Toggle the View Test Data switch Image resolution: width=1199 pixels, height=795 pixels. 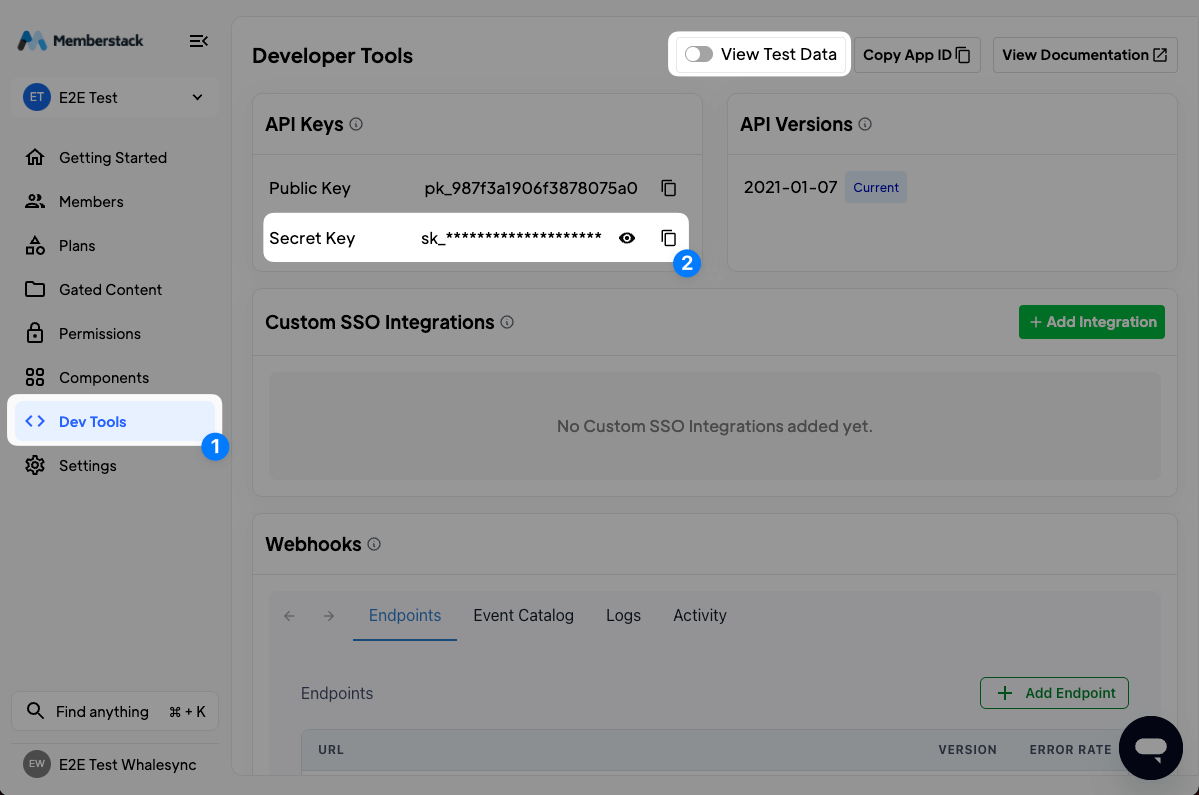tap(699, 54)
